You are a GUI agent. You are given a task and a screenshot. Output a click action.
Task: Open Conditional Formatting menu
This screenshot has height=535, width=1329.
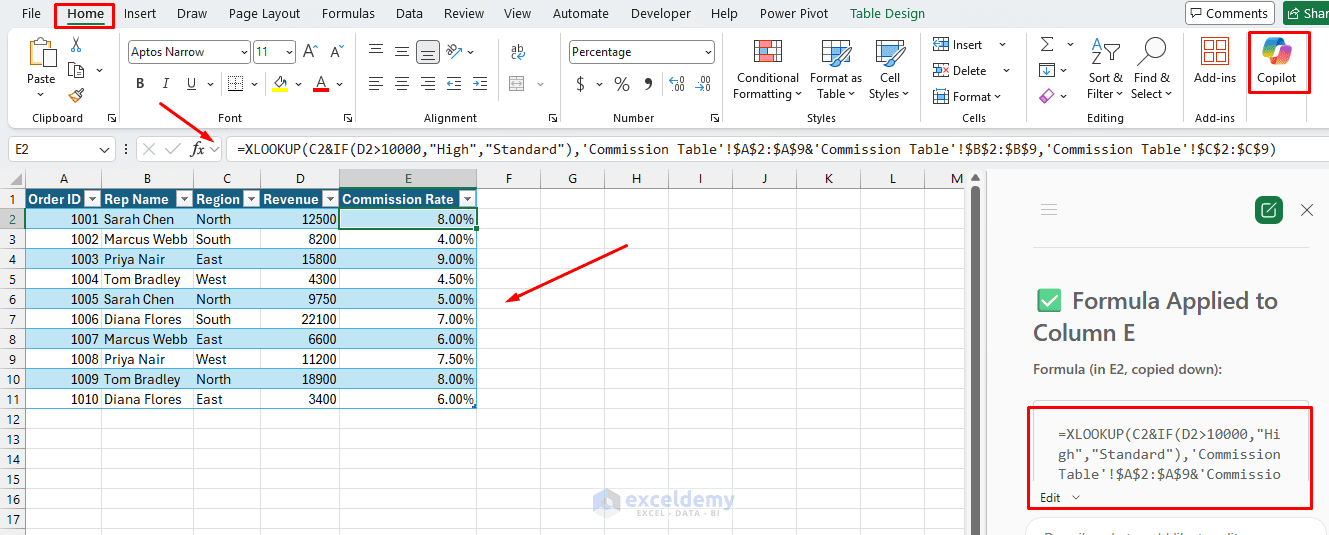coord(768,70)
